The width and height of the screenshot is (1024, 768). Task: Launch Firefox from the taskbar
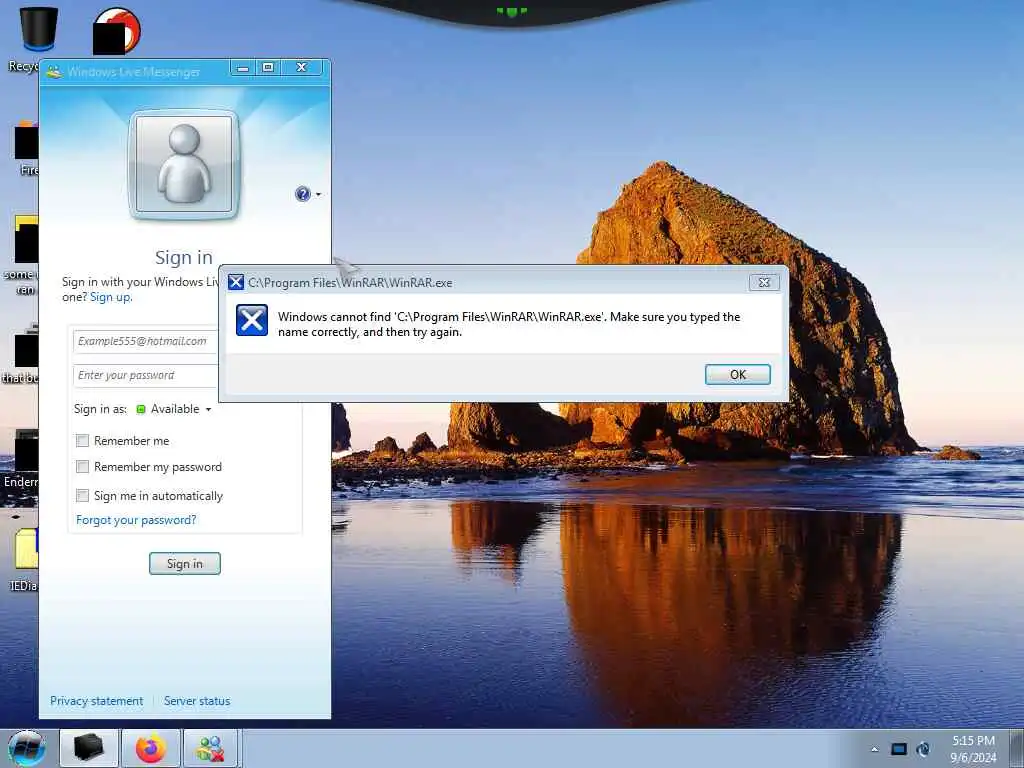pyautogui.click(x=151, y=748)
